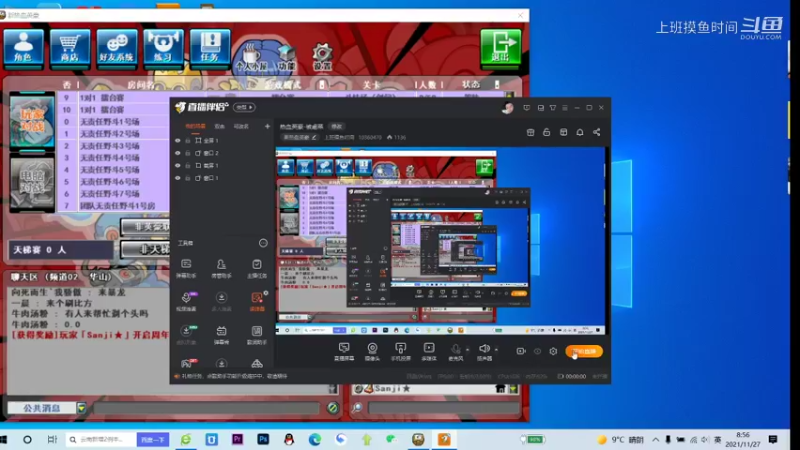Open the game 设置 gear icon
The width and height of the screenshot is (800, 450).
pos(322,57)
